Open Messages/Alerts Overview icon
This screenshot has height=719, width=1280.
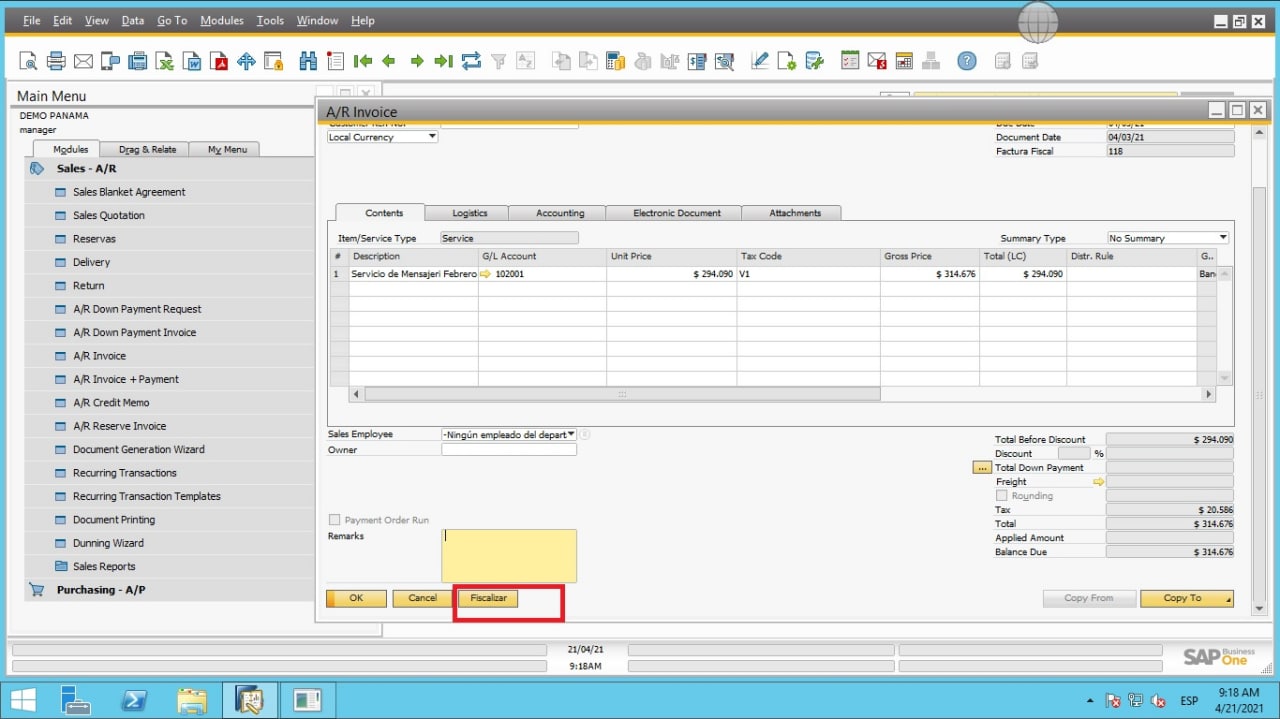pos(877,61)
